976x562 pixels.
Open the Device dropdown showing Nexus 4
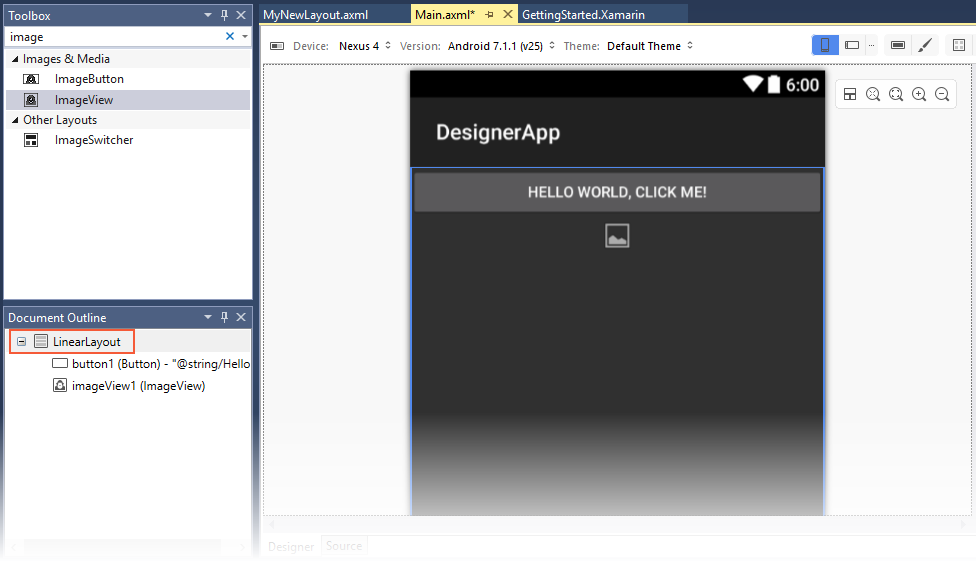pos(365,46)
